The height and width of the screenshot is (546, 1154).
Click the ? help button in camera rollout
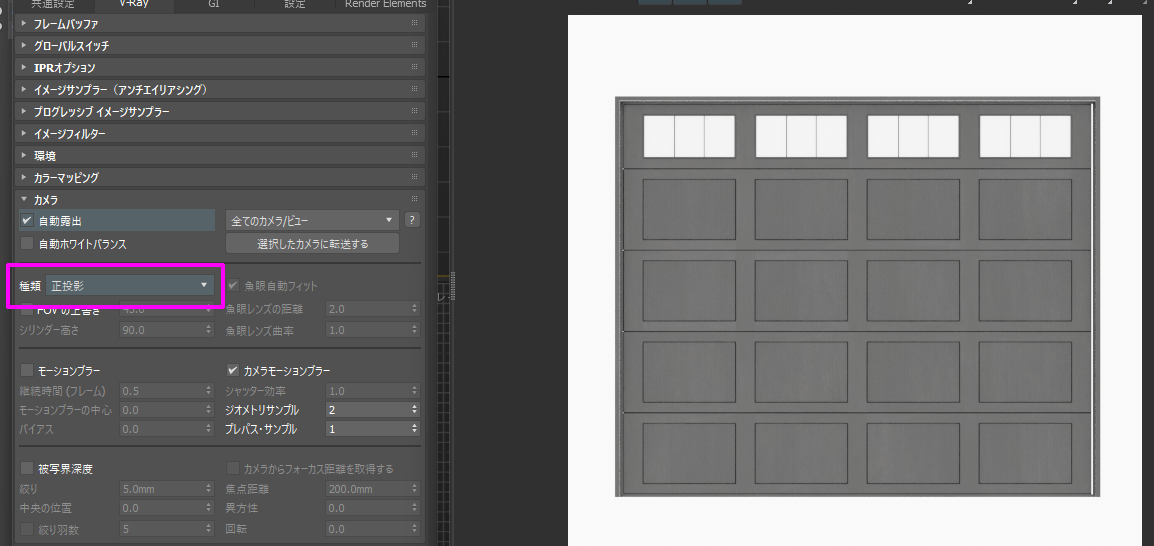pyautogui.click(x=412, y=220)
